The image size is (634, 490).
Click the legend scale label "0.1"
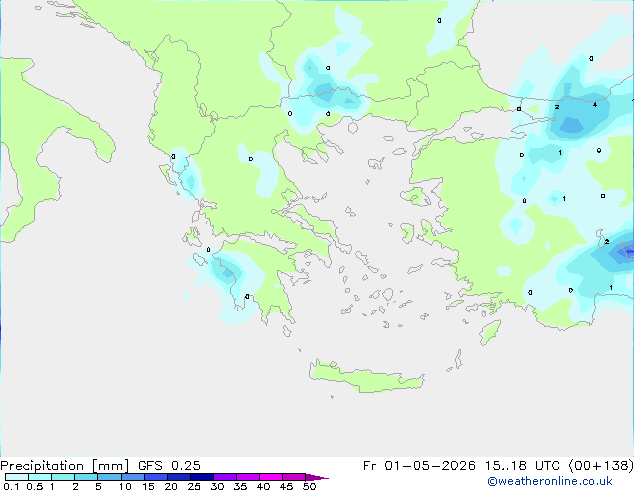click(x=11, y=486)
